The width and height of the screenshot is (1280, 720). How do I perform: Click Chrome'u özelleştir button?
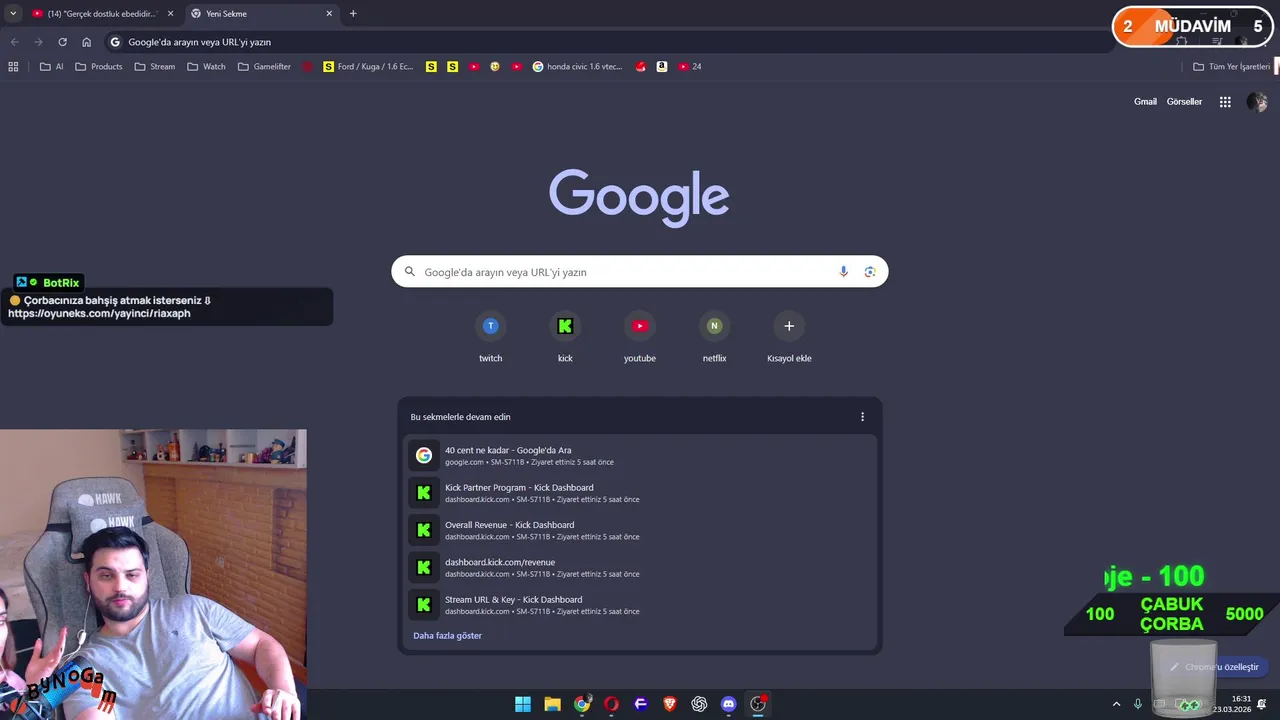coord(1214,667)
